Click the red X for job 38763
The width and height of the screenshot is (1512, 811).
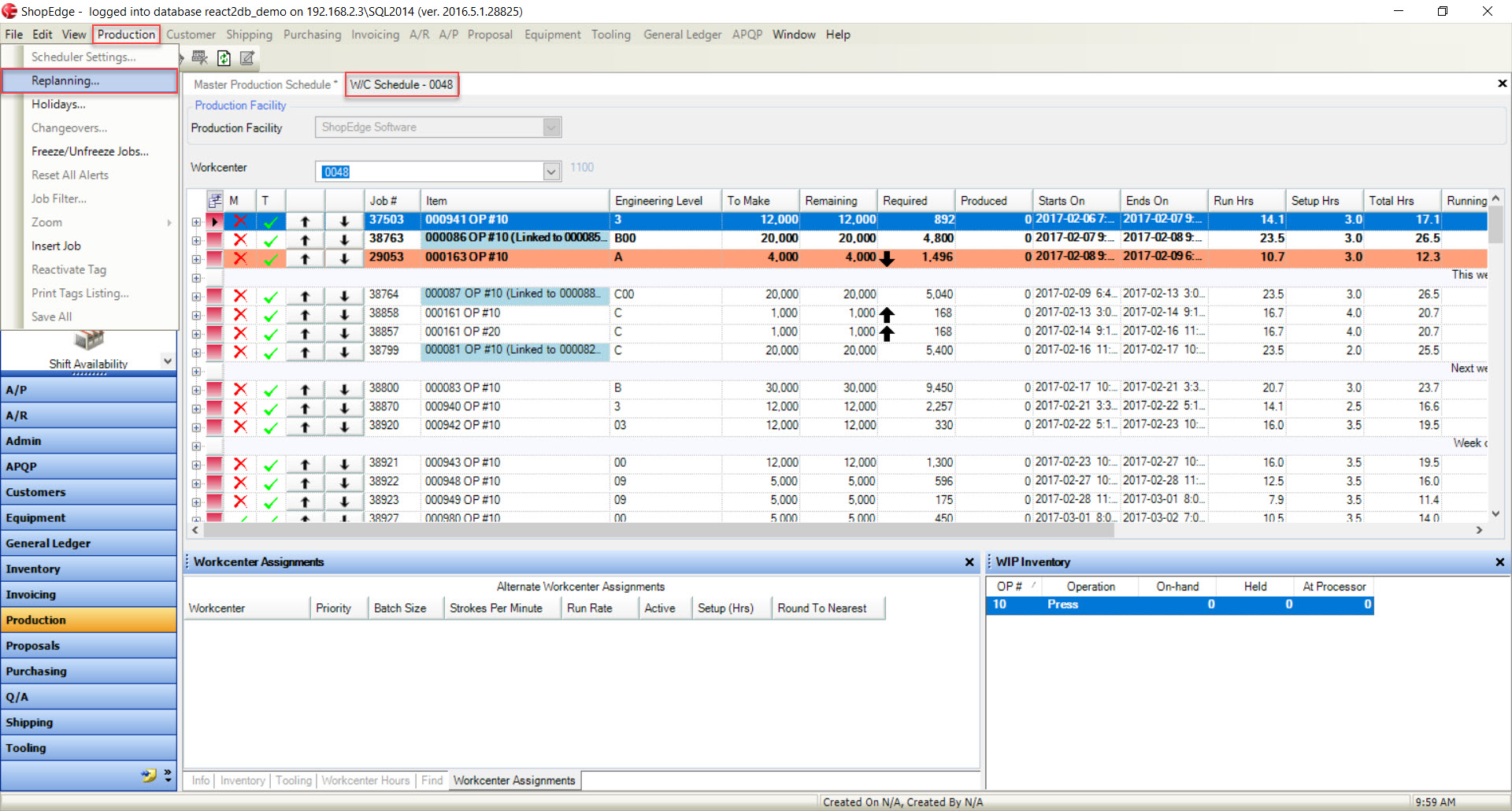point(240,239)
